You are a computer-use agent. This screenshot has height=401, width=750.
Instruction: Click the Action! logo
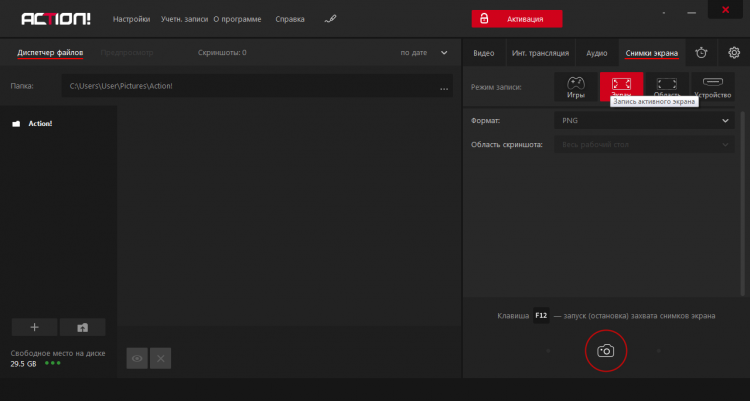point(55,19)
